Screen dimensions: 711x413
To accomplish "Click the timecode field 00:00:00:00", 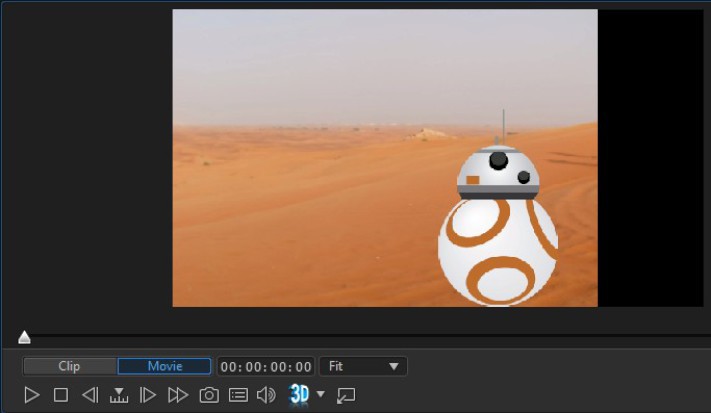I will coord(266,366).
